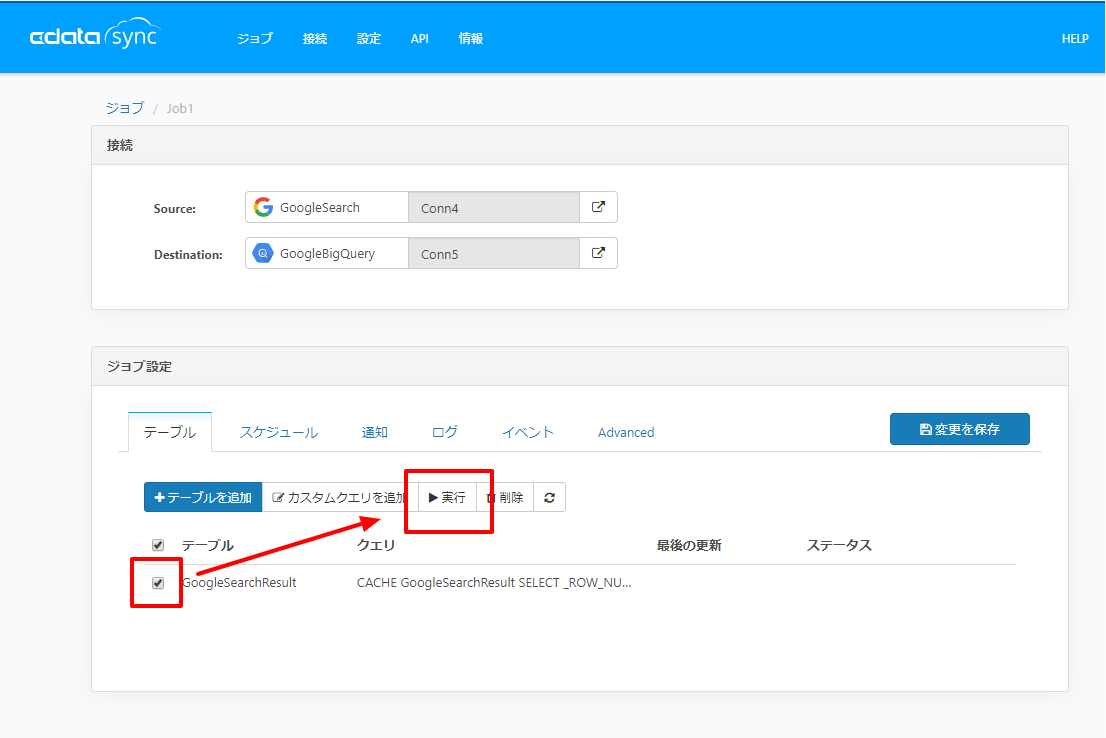Click the GoogleBigQuery destination logo icon

263,253
